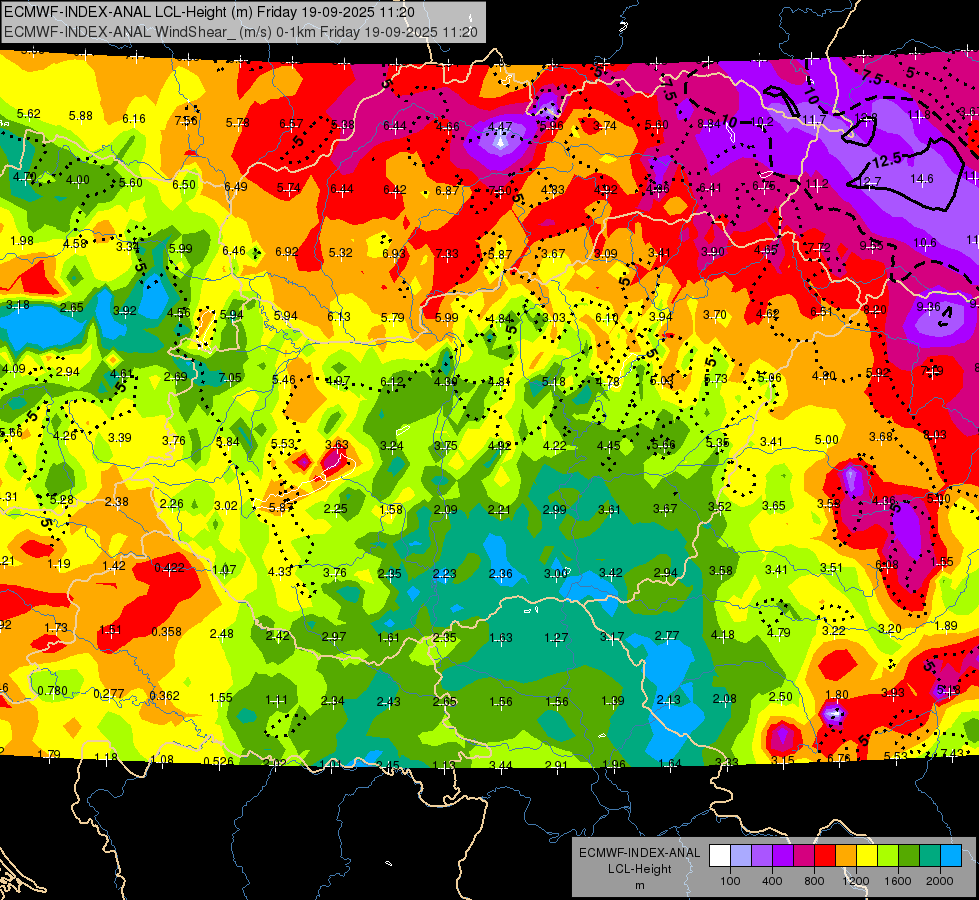Click the wind shear value 3.00
Viewport: 979px width, 900px height.
[556, 573]
